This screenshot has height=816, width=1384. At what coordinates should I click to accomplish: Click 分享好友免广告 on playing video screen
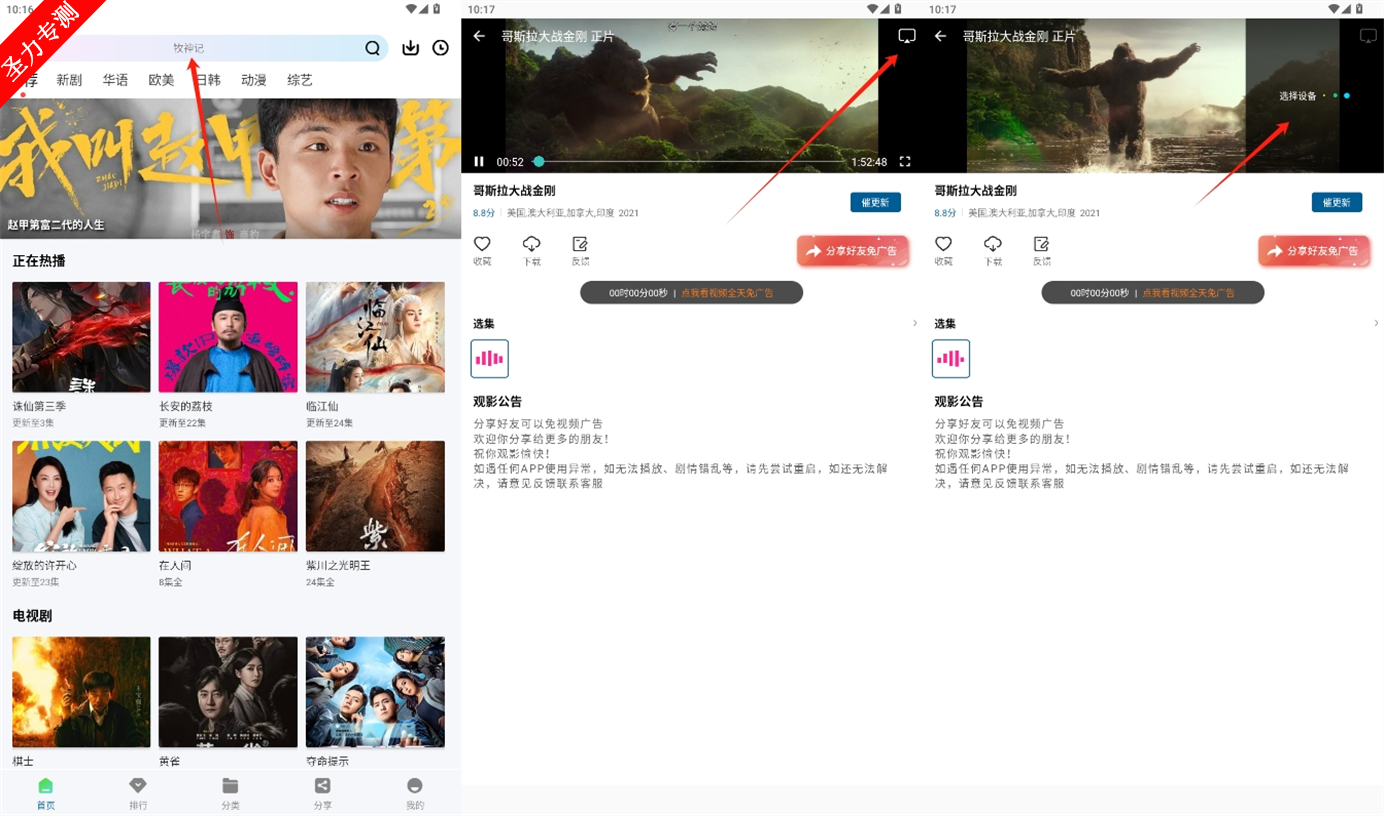click(853, 251)
